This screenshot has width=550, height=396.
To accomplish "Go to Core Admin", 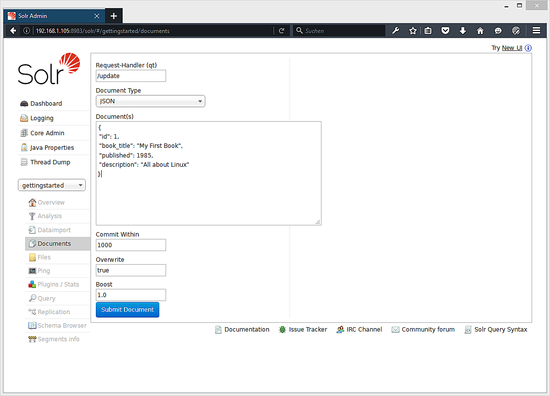I will point(42,133).
